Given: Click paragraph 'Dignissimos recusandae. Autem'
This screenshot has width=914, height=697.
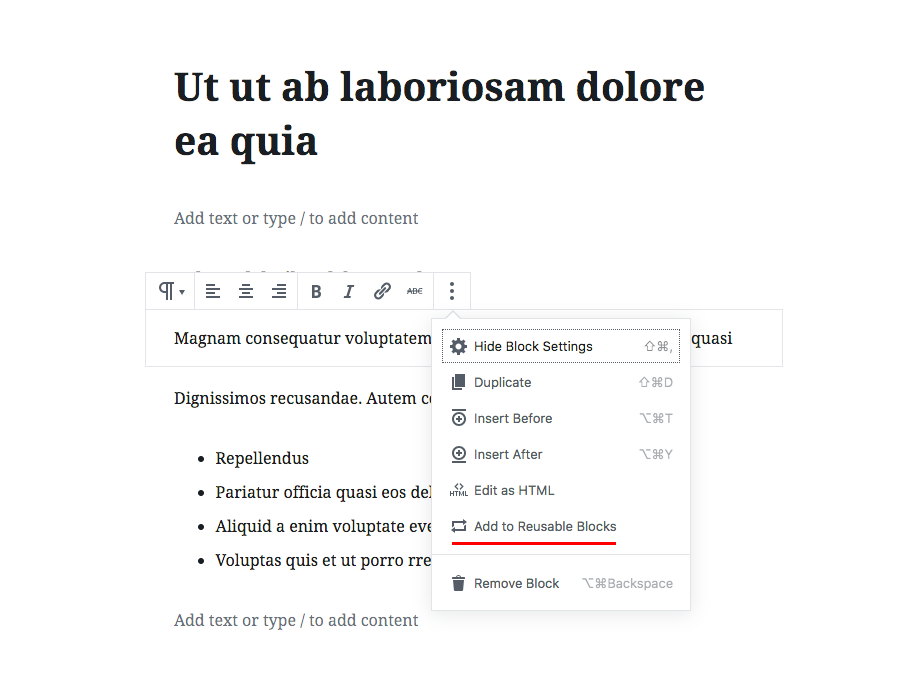Looking at the screenshot, I should [303, 399].
